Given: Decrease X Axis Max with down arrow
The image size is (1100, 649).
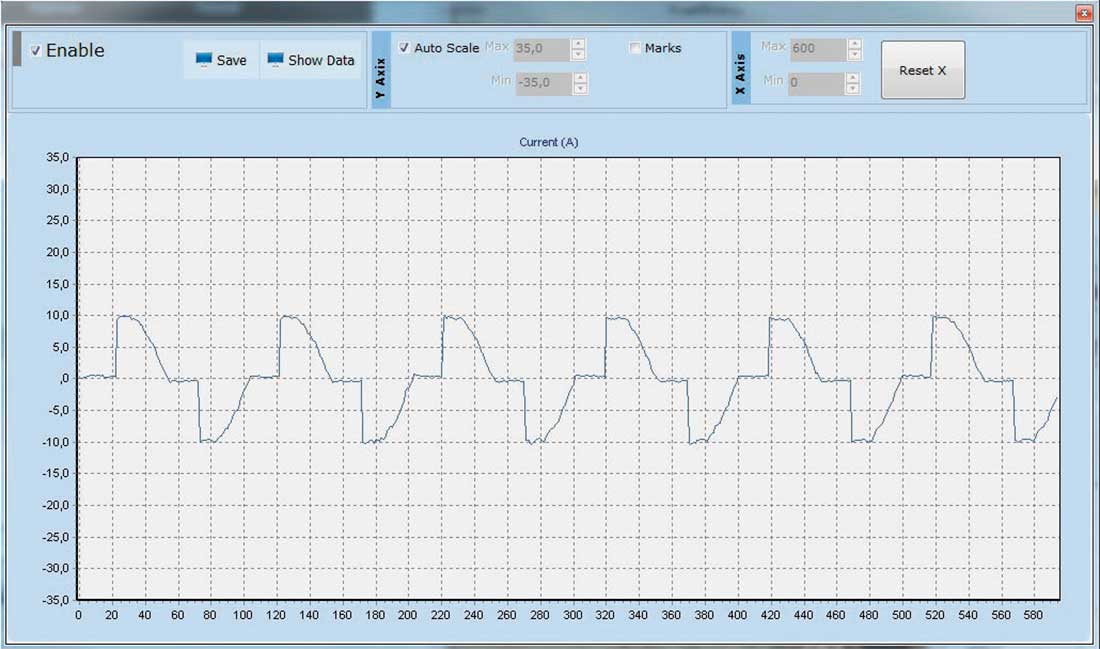Looking at the screenshot, I should click(x=854, y=55).
